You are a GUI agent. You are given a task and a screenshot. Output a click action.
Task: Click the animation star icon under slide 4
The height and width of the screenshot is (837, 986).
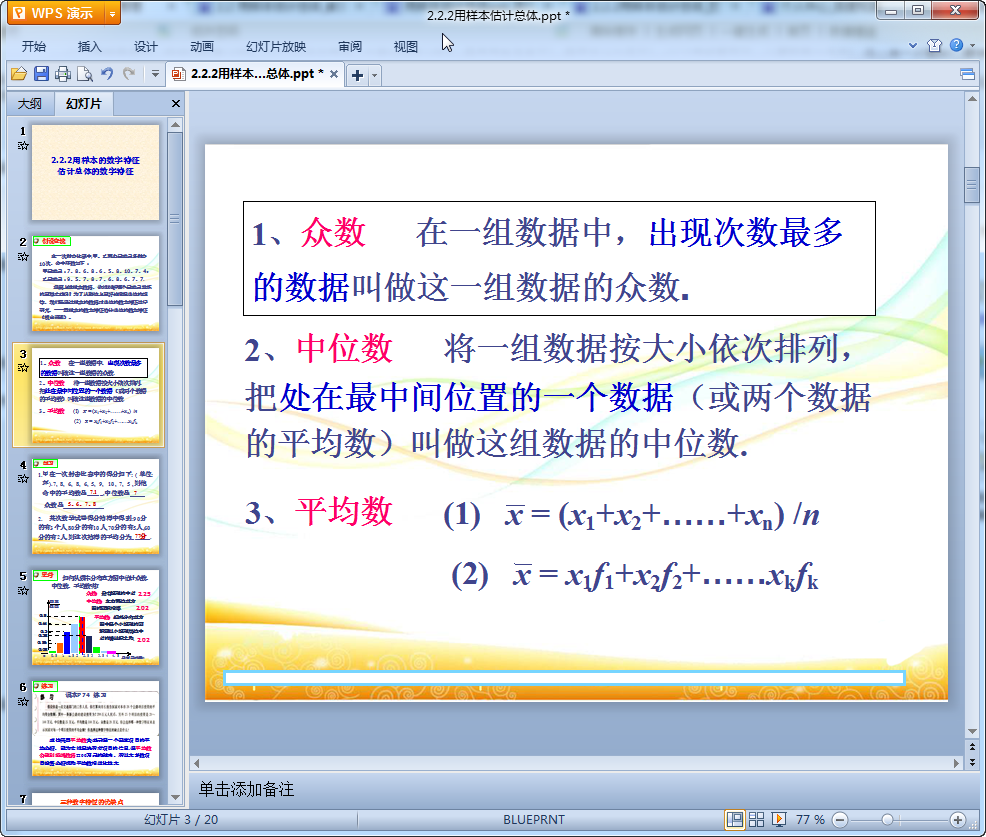(23, 479)
